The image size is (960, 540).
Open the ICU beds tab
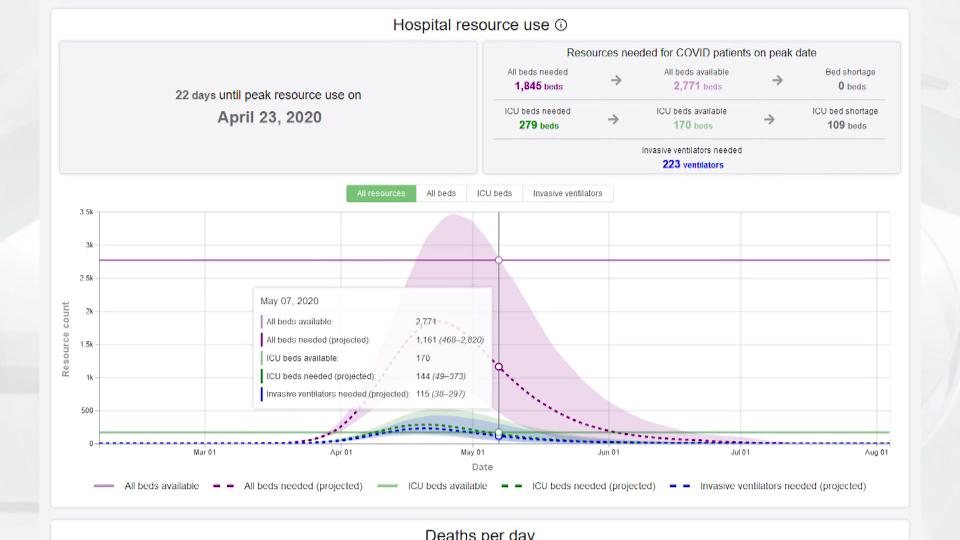494,193
